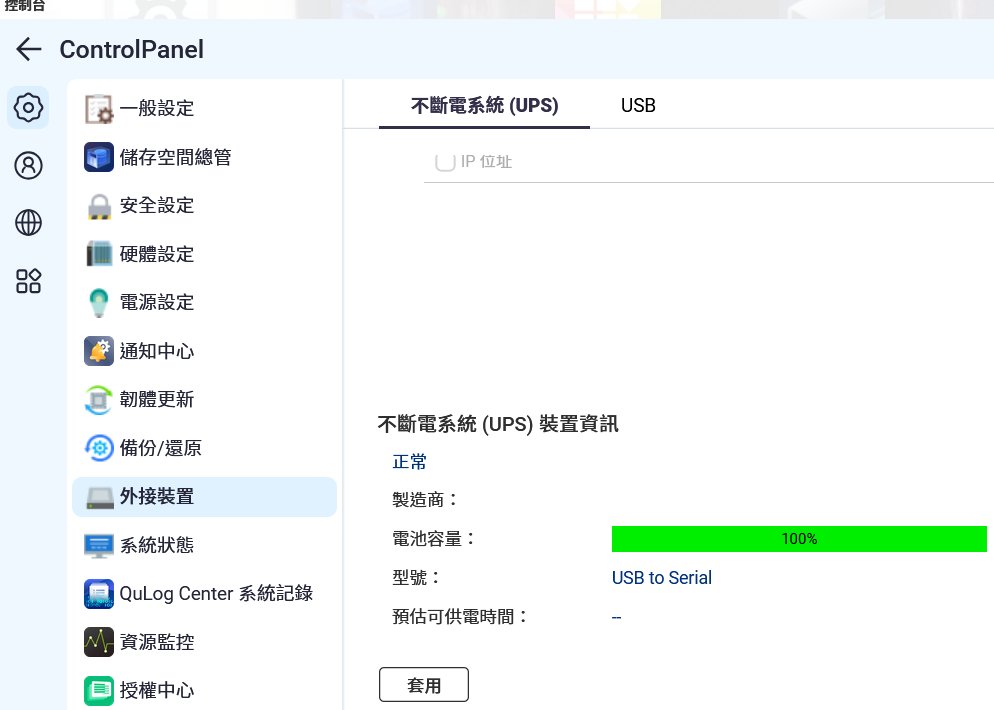Open the system settings gear category
This screenshot has width=994, height=710.
click(x=28, y=107)
